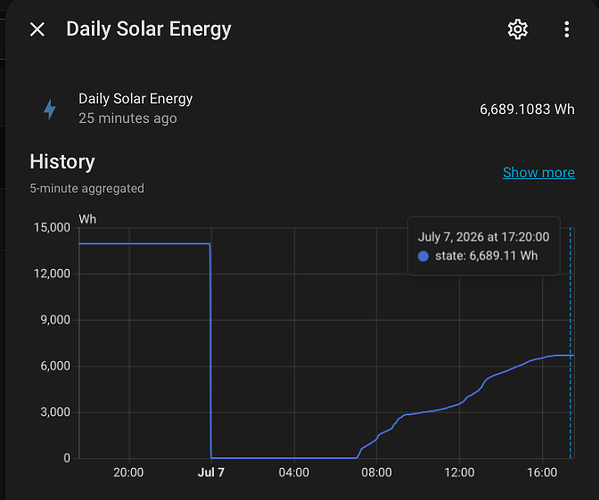Image resolution: width=599 pixels, height=500 pixels.
Task: Open the Show more history link
Action: click(x=539, y=173)
